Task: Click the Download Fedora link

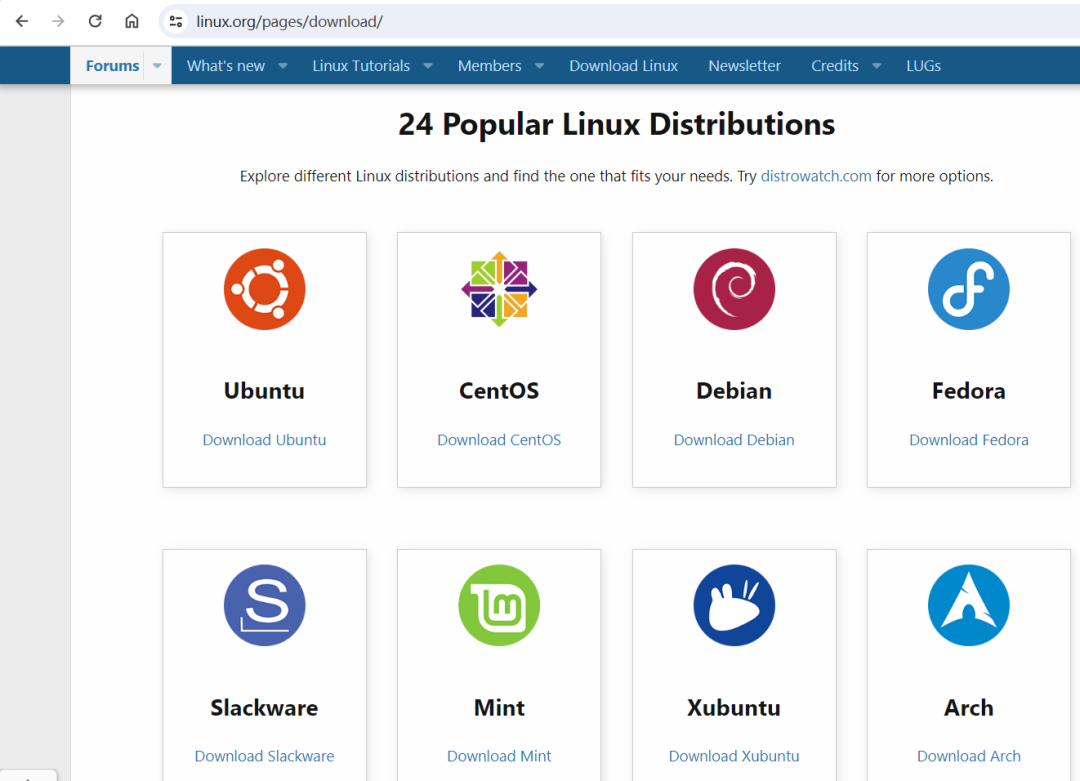Action: point(968,440)
